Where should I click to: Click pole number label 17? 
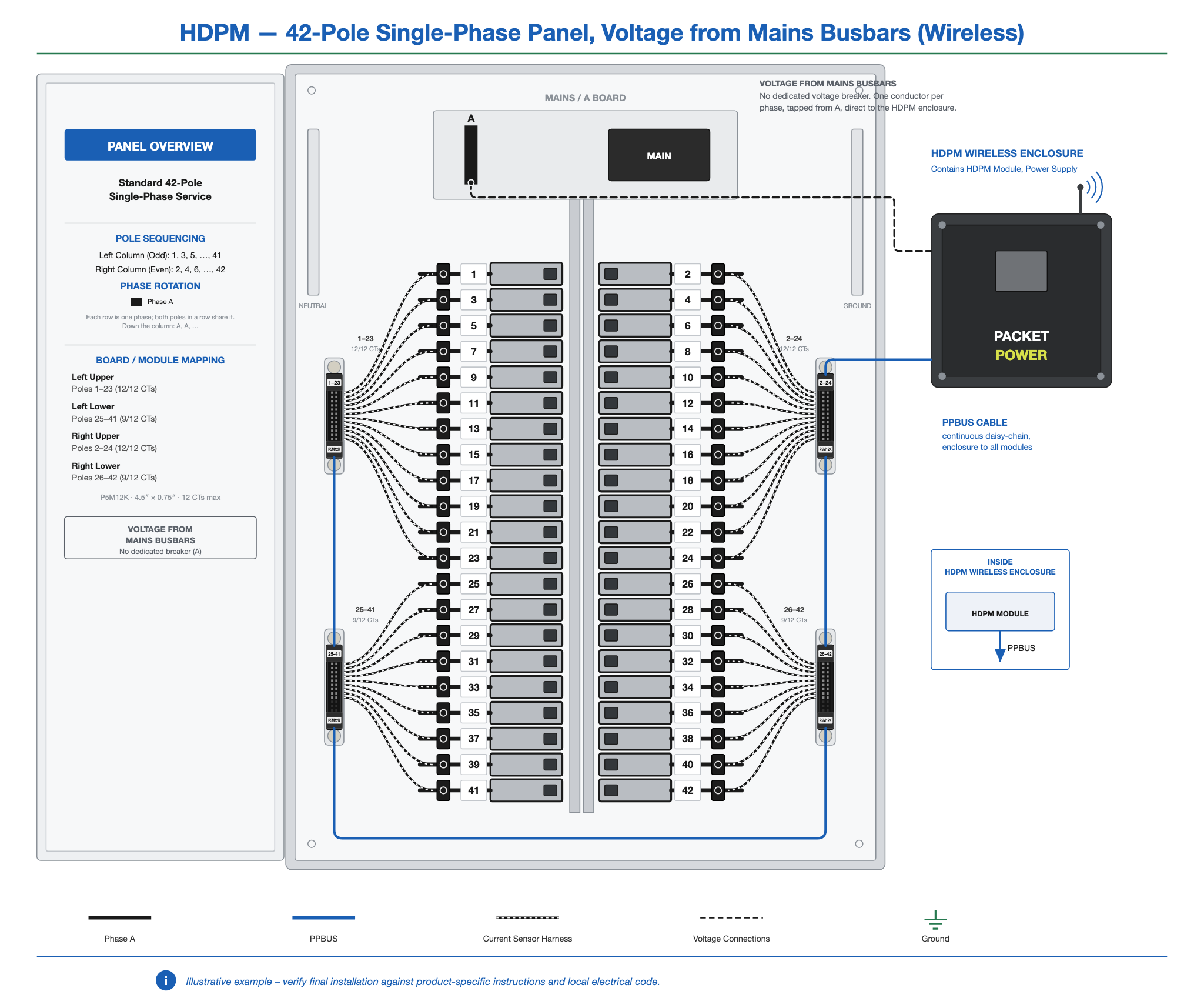pos(474,480)
